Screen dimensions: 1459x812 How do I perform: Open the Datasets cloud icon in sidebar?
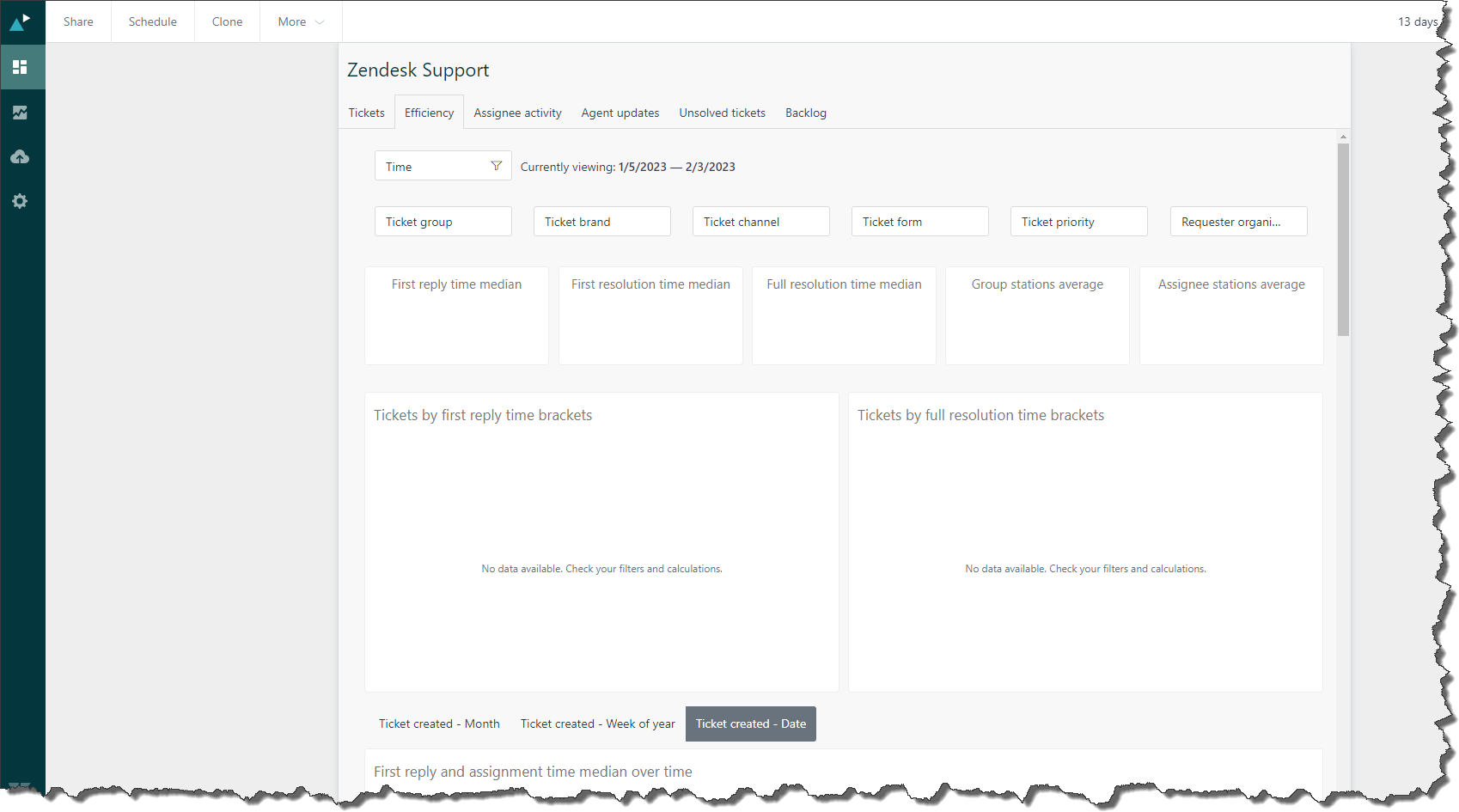coord(21,157)
